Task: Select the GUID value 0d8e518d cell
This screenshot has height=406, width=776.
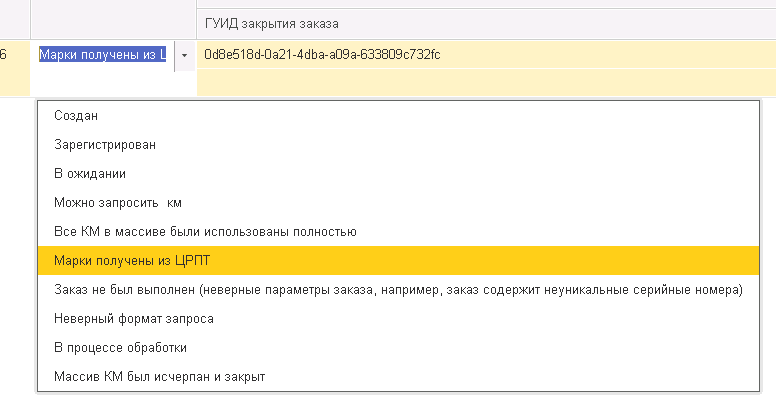Action: coord(322,54)
